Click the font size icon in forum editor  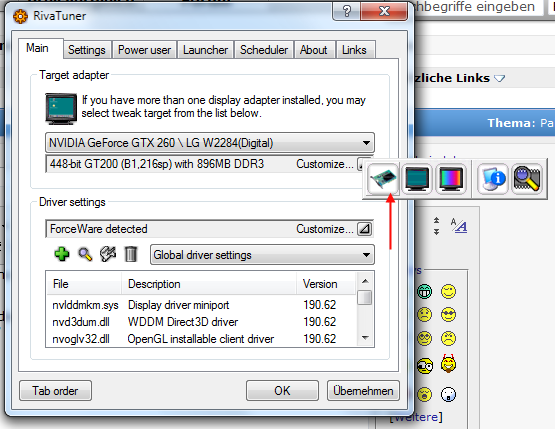click(x=459, y=225)
